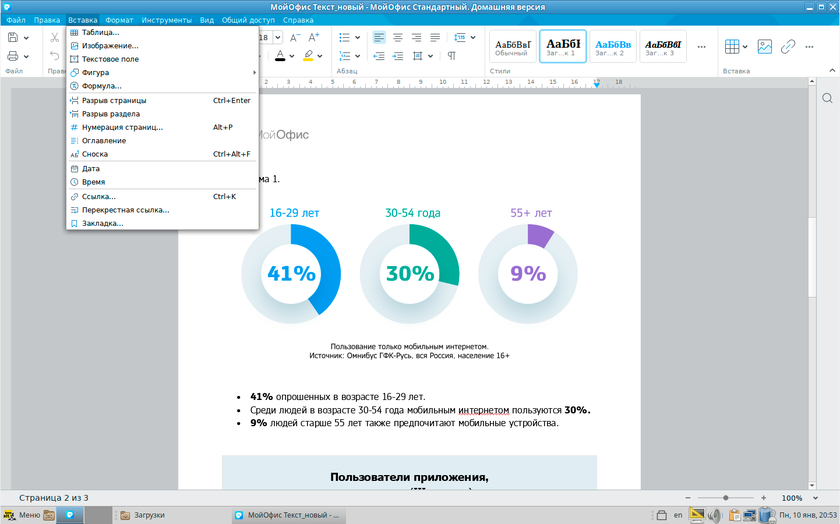Open the zoom percentage dropdown
Image resolution: width=840 pixels, height=524 pixels.
(797, 498)
